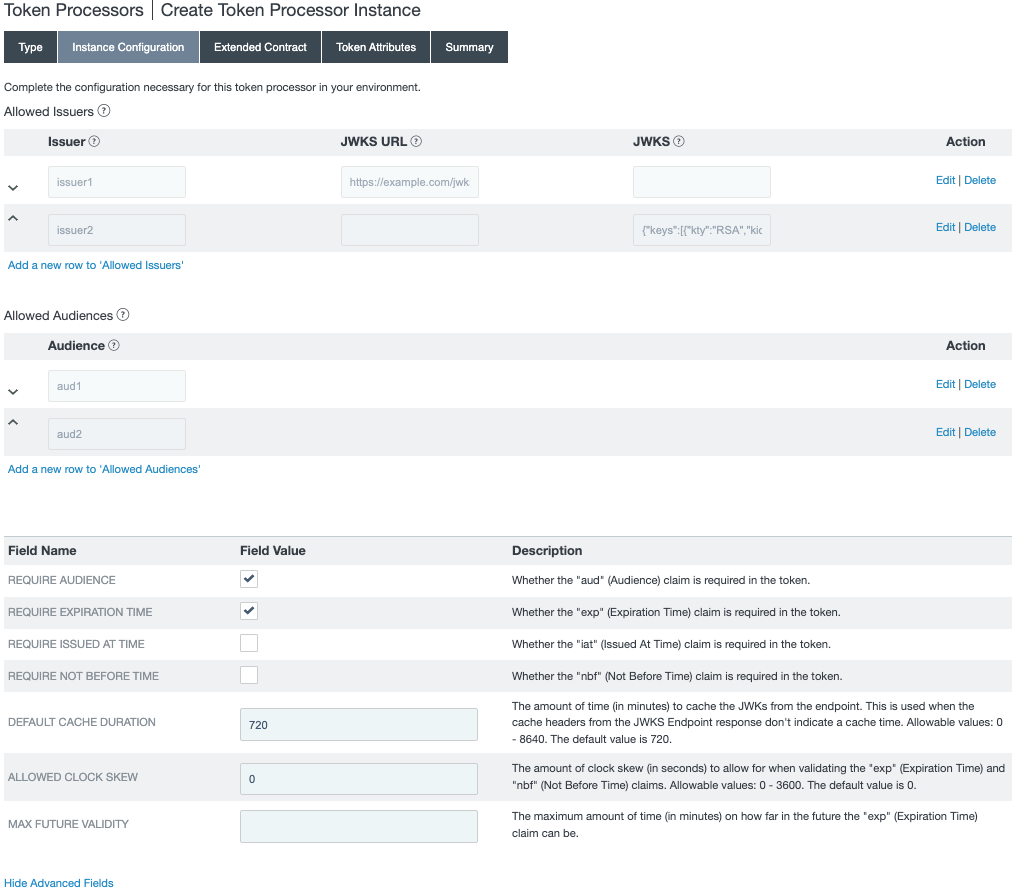Expand the aud1 audience row

[14, 390]
